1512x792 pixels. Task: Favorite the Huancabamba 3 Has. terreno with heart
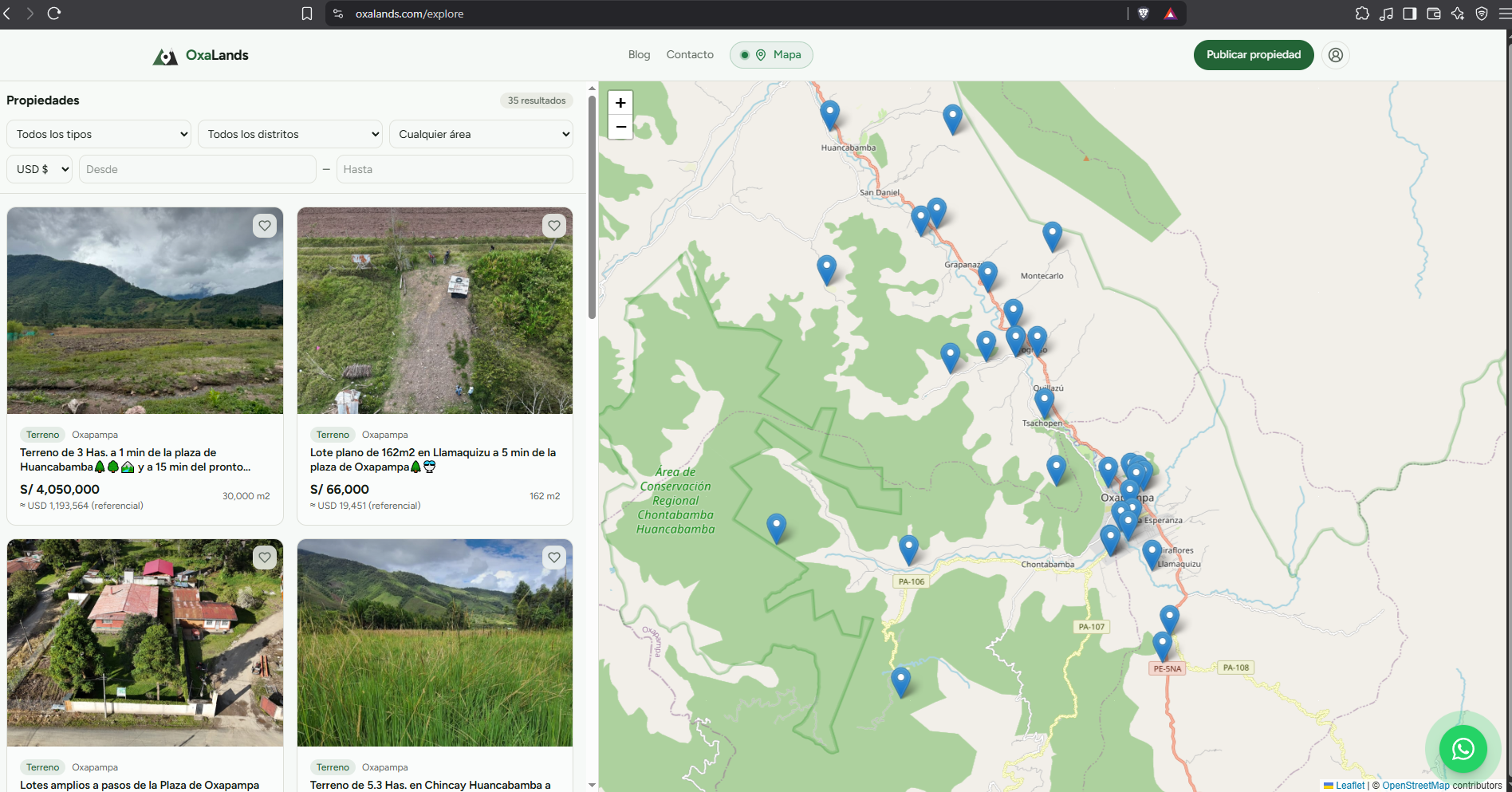pos(265,226)
